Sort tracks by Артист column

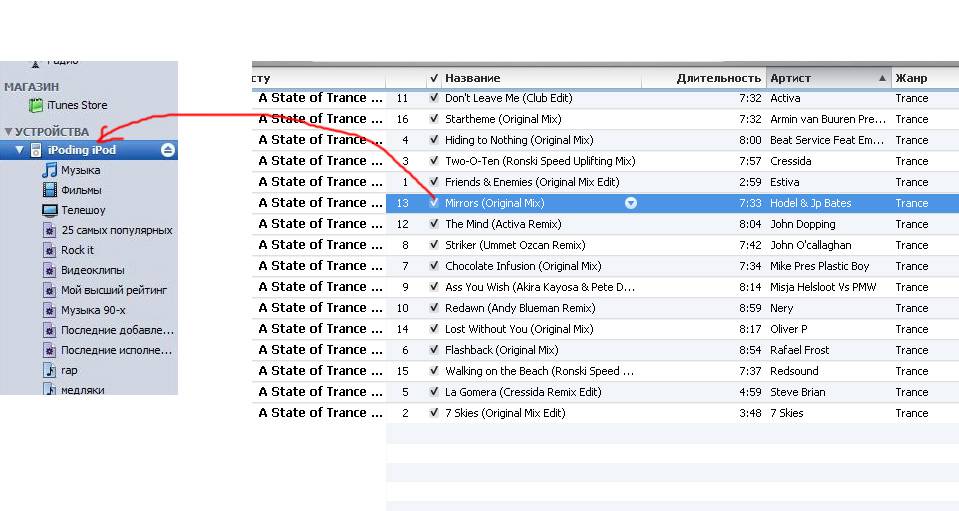(790, 78)
